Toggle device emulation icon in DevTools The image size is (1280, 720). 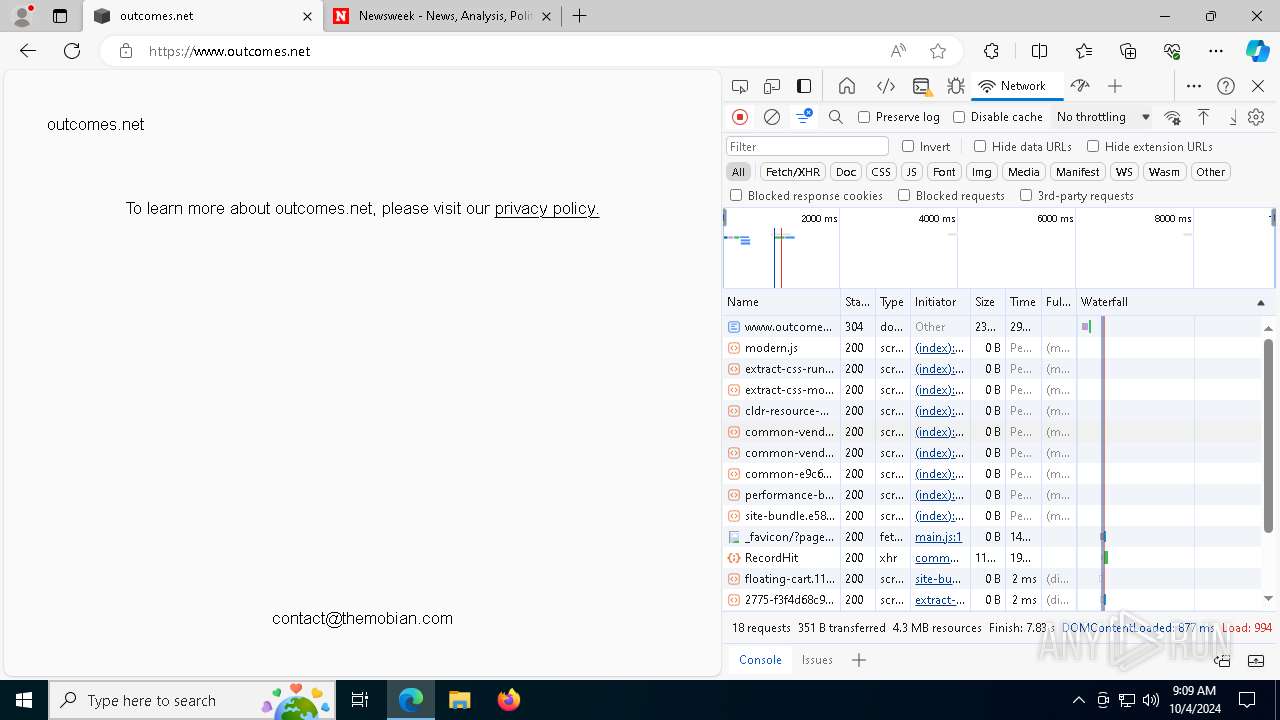(772, 86)
